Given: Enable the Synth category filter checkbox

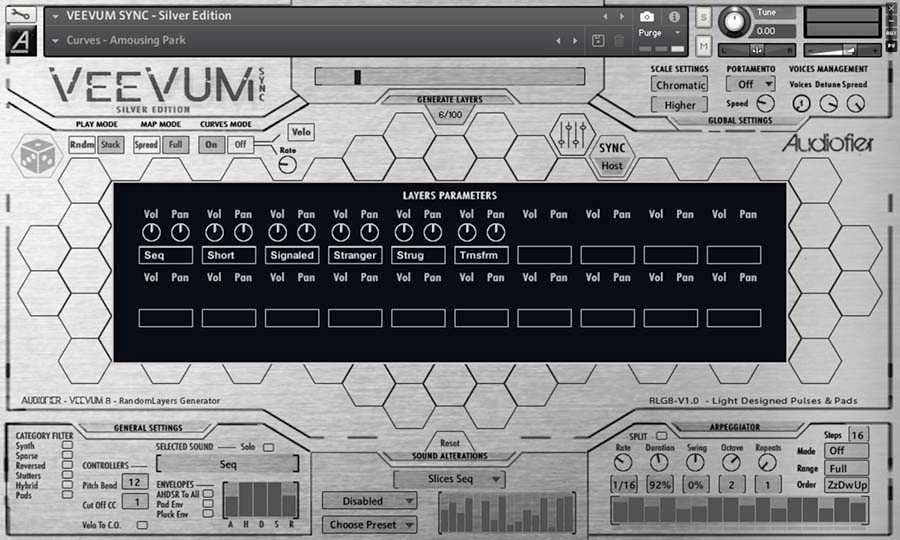Looking at the screenshot, I should coord(67,446).
